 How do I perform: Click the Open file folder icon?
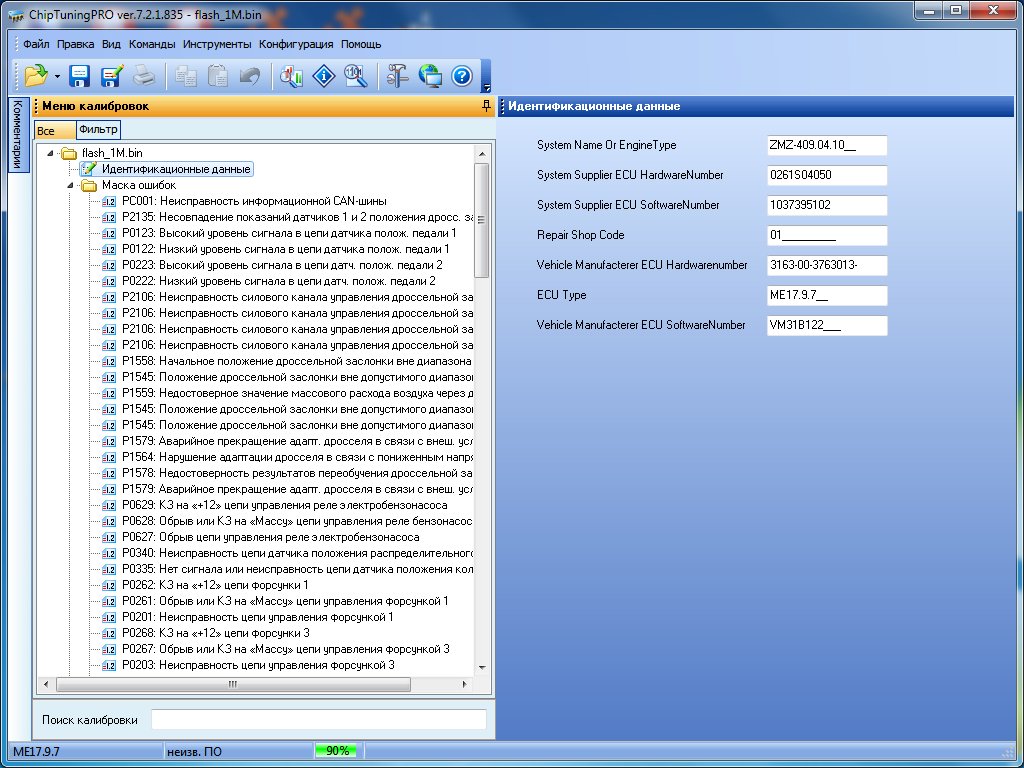click(35, 75)
